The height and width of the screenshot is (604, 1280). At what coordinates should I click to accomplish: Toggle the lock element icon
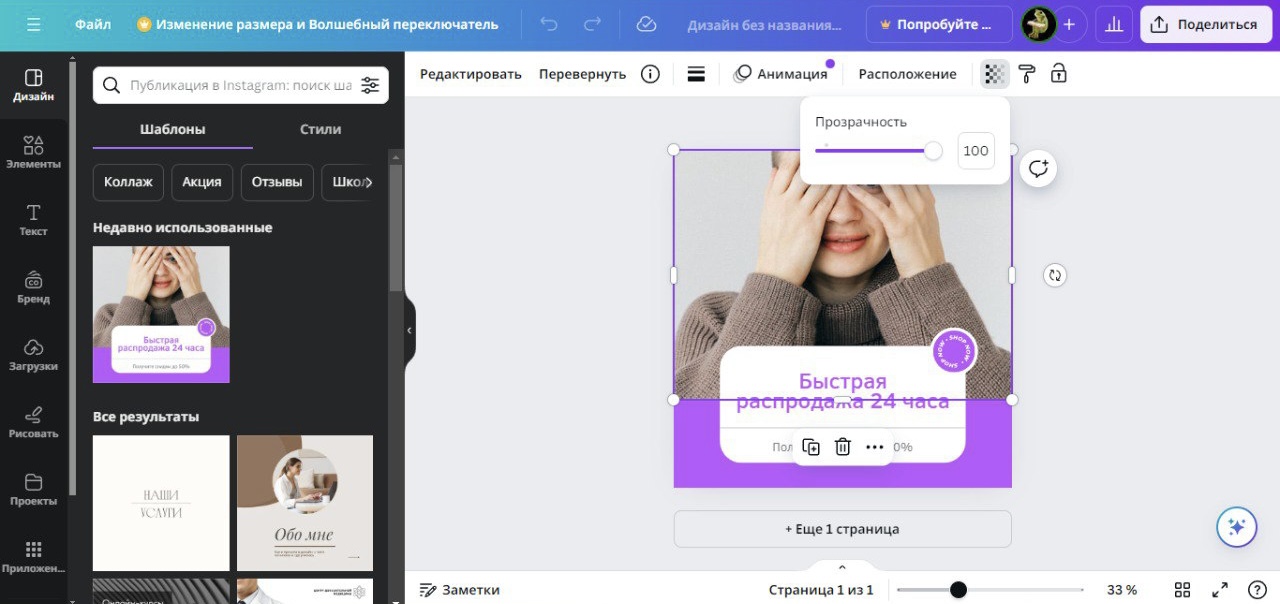[1058, 74]
